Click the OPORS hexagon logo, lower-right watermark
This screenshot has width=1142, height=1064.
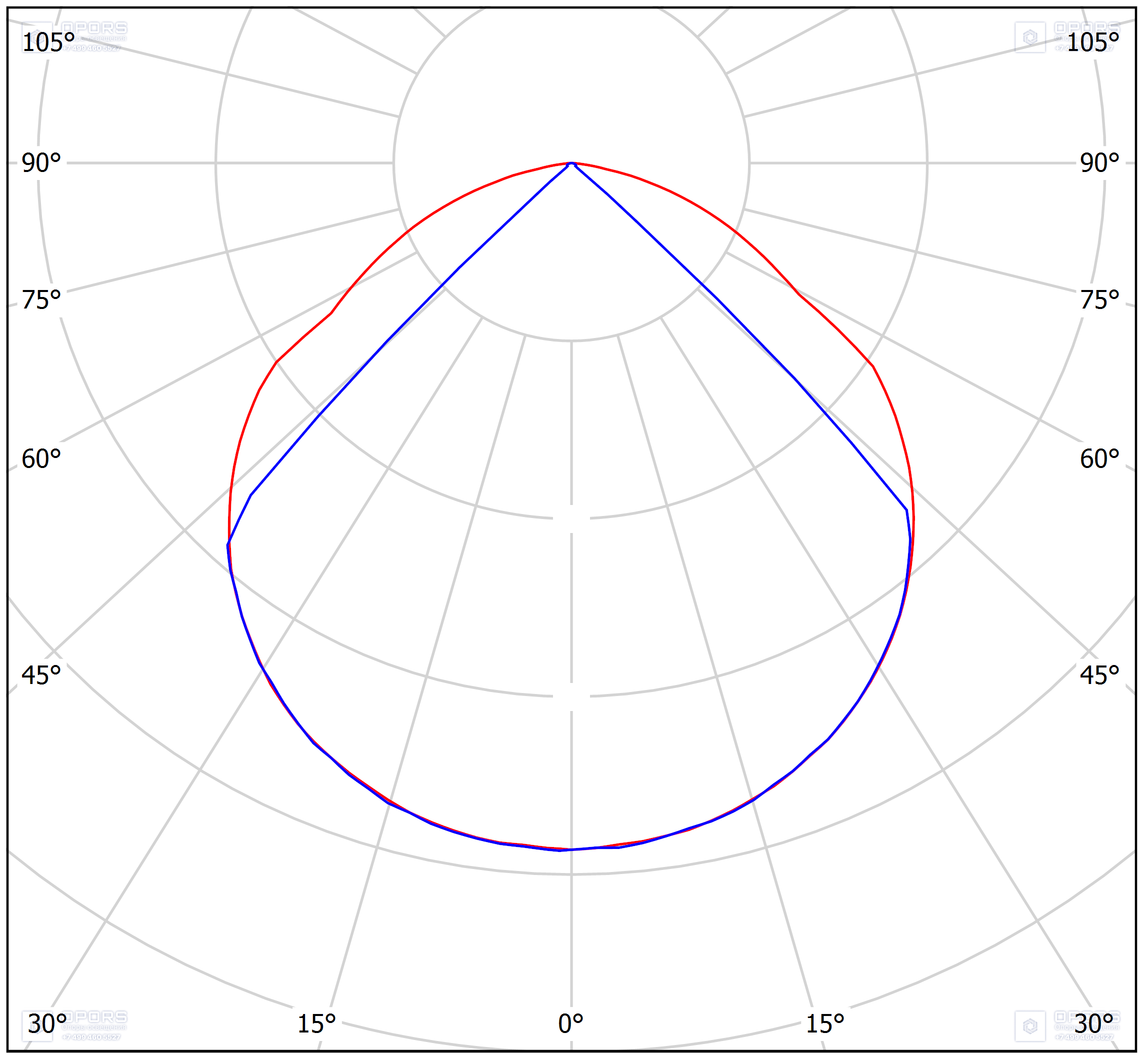(x=1029, y=1026)
